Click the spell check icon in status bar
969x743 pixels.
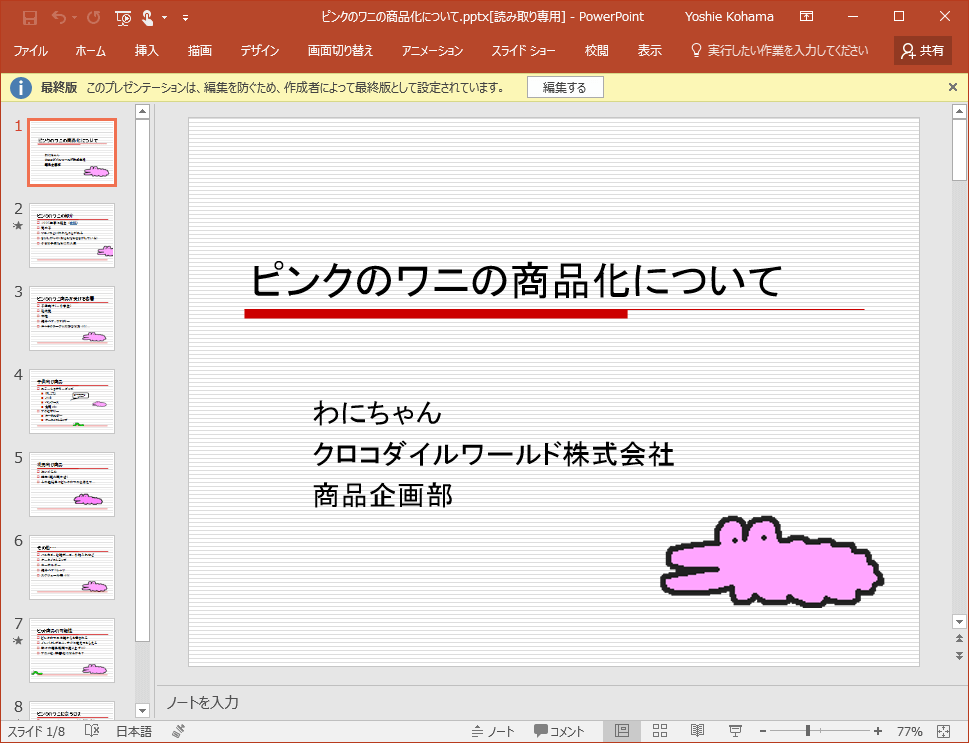point(92,732)
